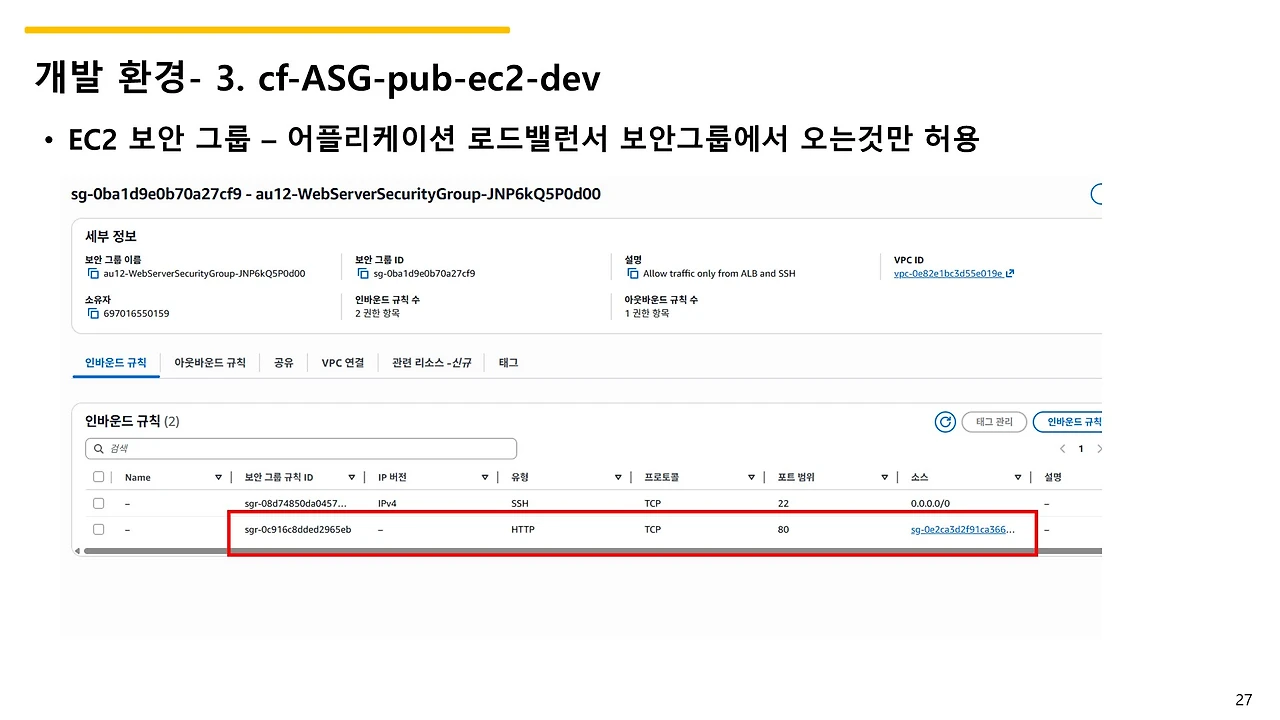Toggle the select-all checkbox in table header
1280x720 pixels.
pyautogui.click(x=98, y=477)
